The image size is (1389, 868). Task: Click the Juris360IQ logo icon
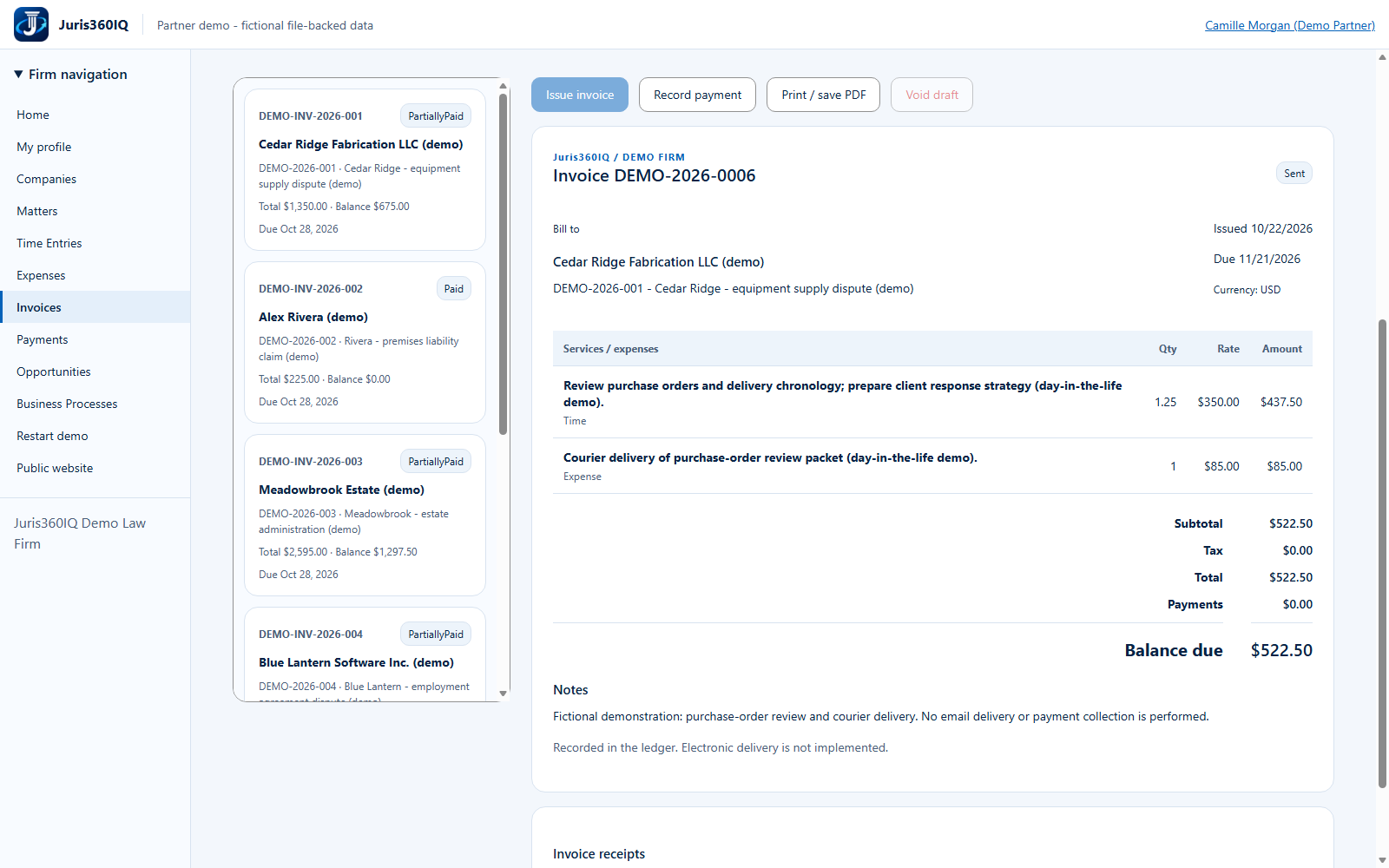pos(31,24)
